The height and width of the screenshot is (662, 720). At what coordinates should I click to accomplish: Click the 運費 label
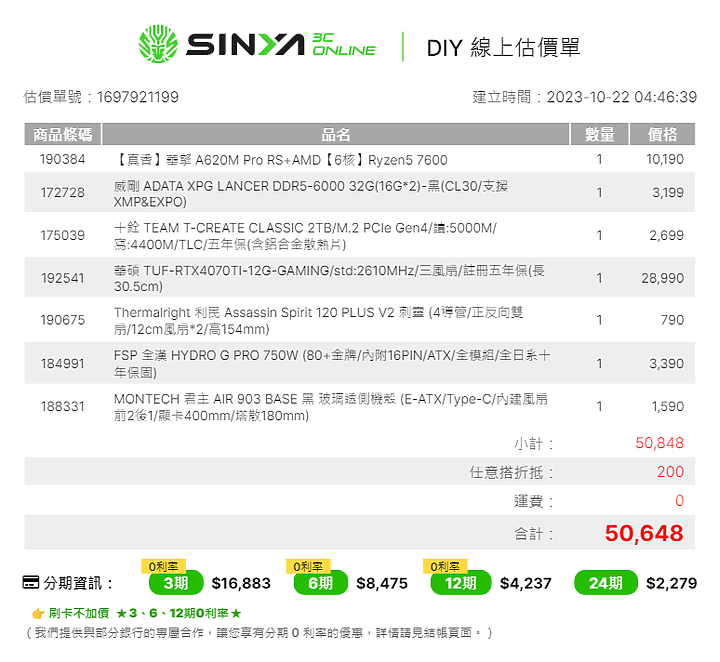pyautogui.click(x=534, y=501)
